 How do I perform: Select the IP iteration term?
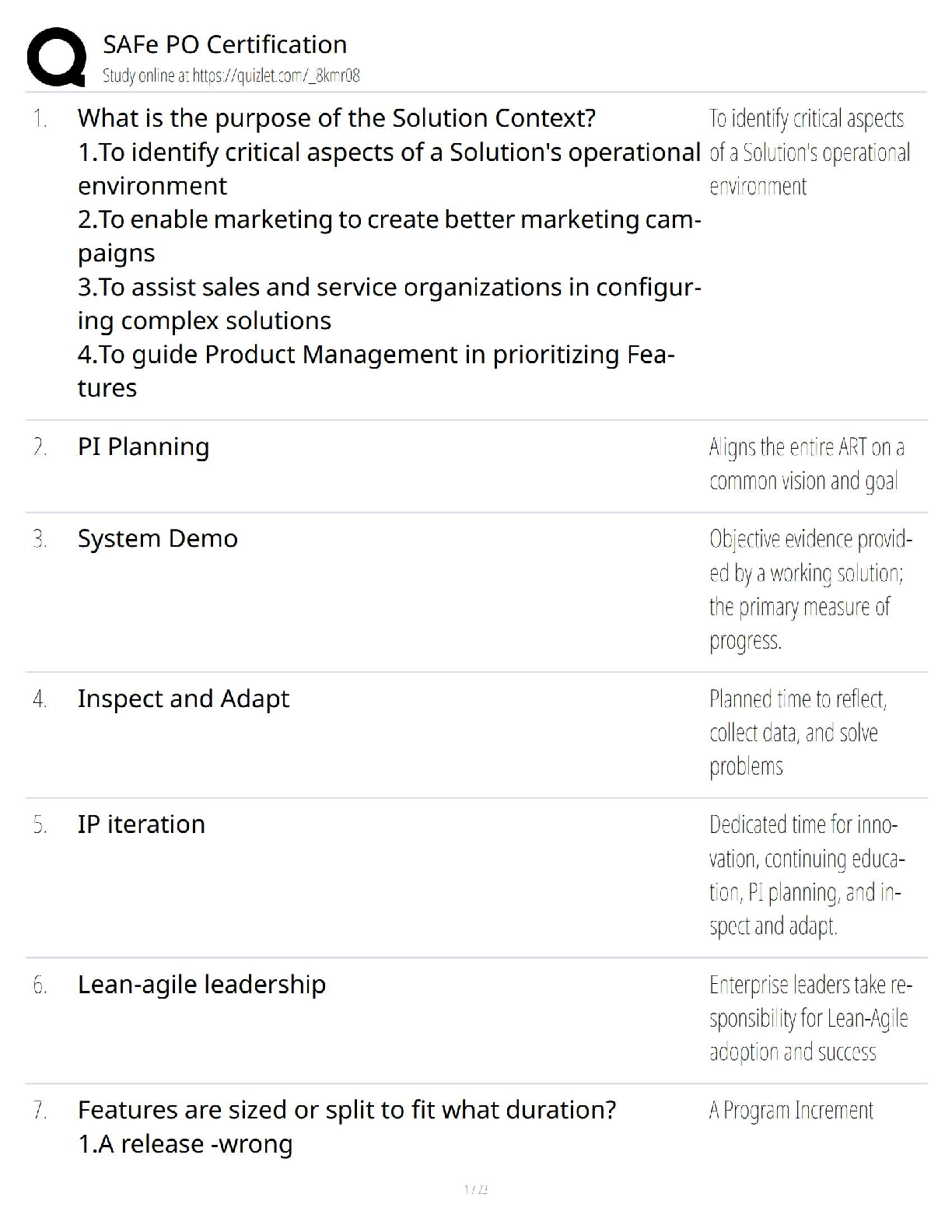coord(142,824)
